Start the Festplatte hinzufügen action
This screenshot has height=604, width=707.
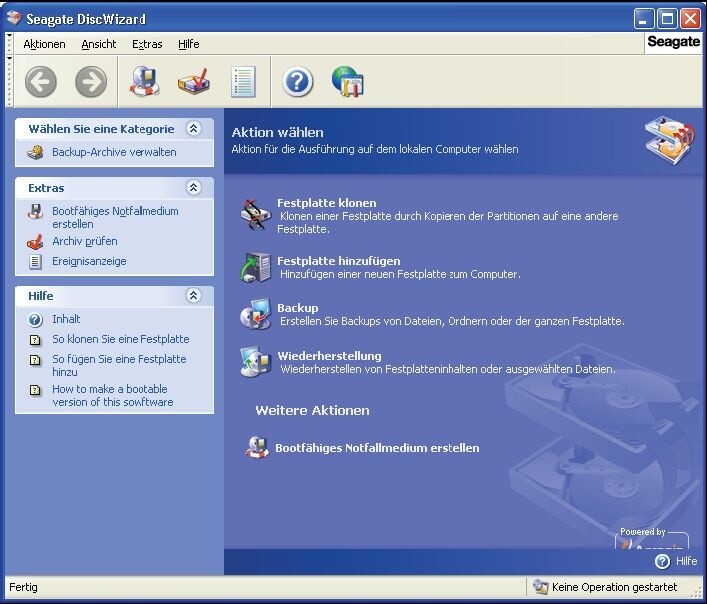339,261
